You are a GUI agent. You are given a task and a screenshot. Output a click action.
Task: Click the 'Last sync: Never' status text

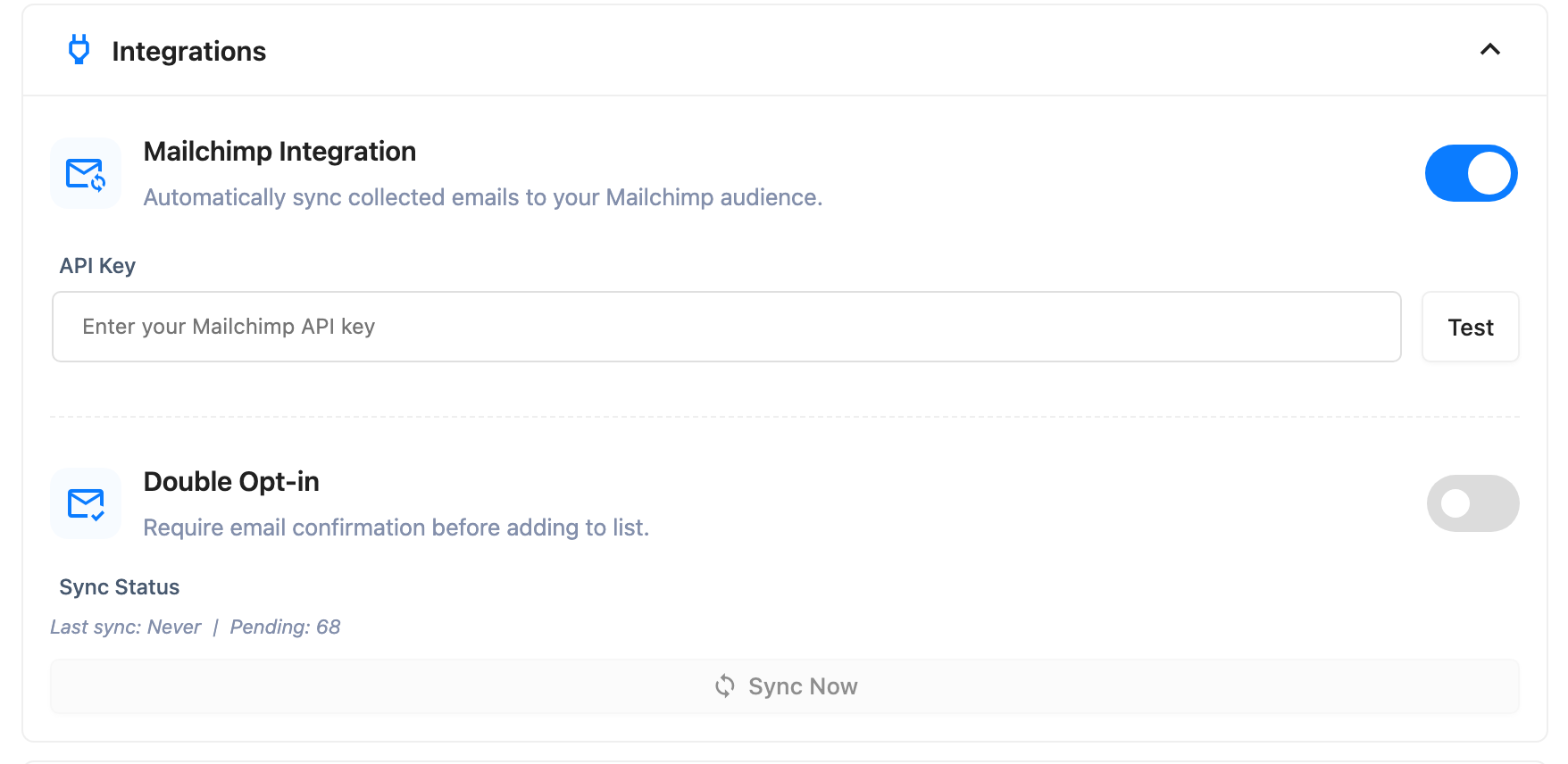(125, 627)
